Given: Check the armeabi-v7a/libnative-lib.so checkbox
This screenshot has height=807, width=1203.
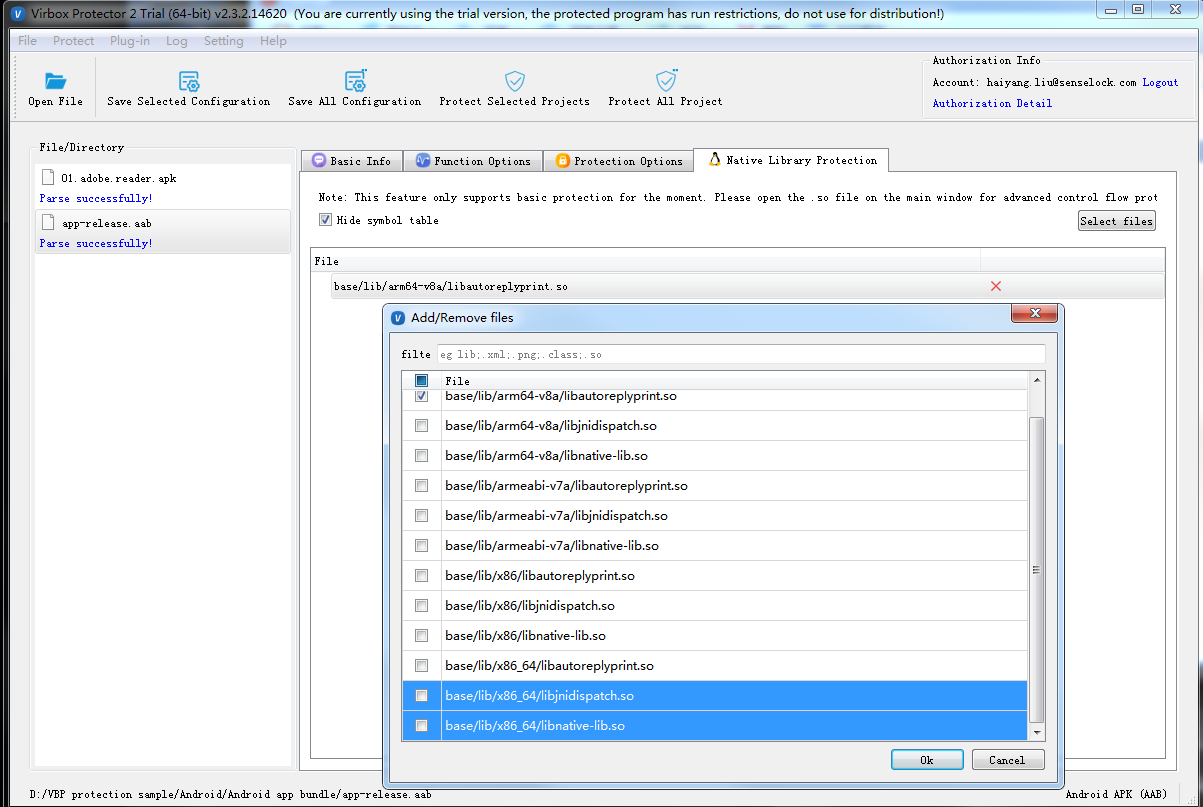Looking at the screenshot, I should click(421, 546).
